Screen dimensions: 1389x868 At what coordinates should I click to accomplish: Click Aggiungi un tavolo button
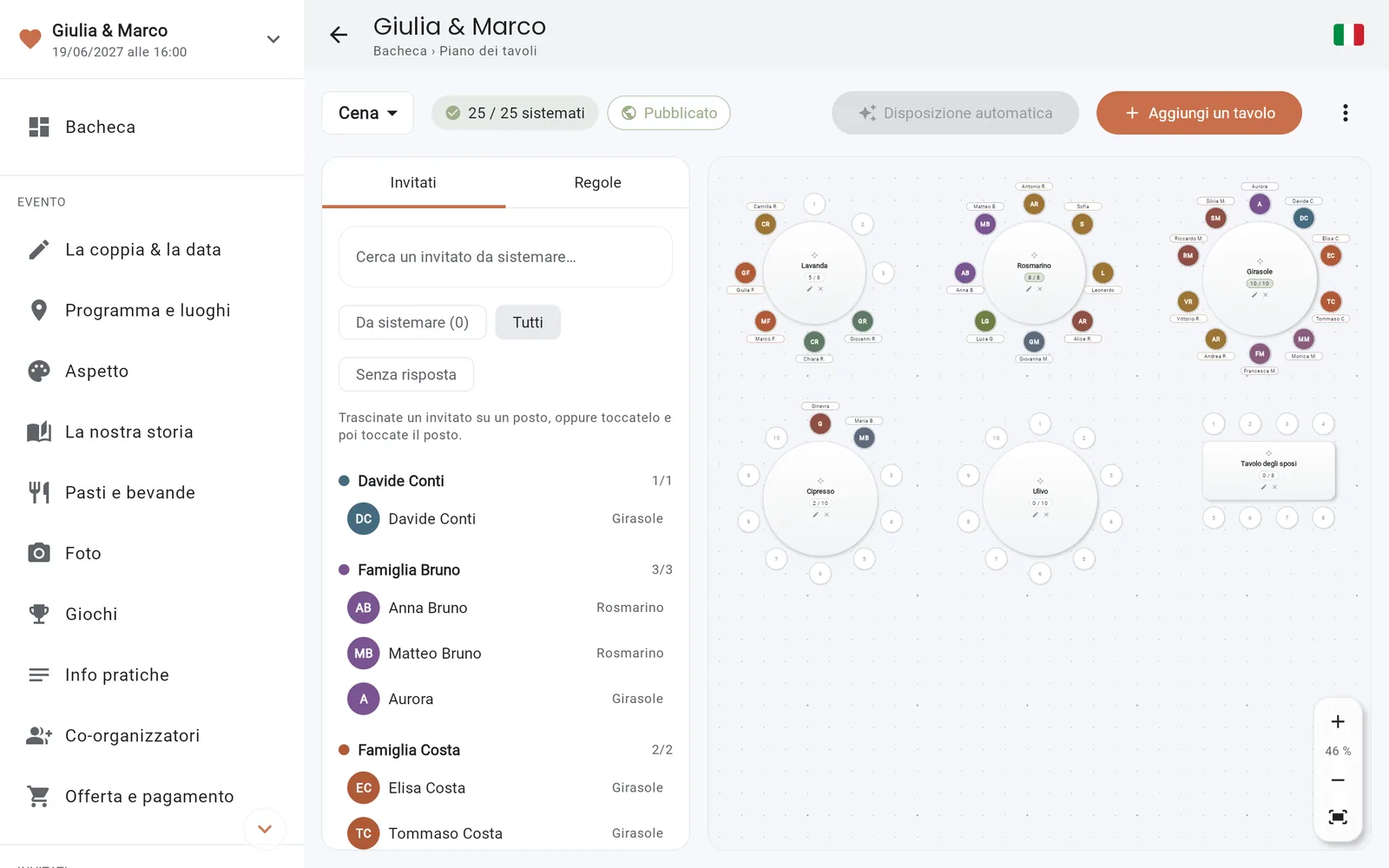pos(1199,113)
